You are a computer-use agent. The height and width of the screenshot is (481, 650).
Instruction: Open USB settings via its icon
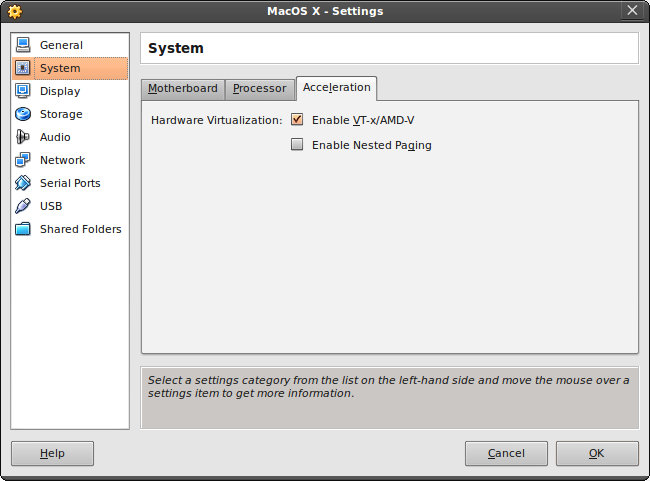pyautogui.click(x=23, y=206)
